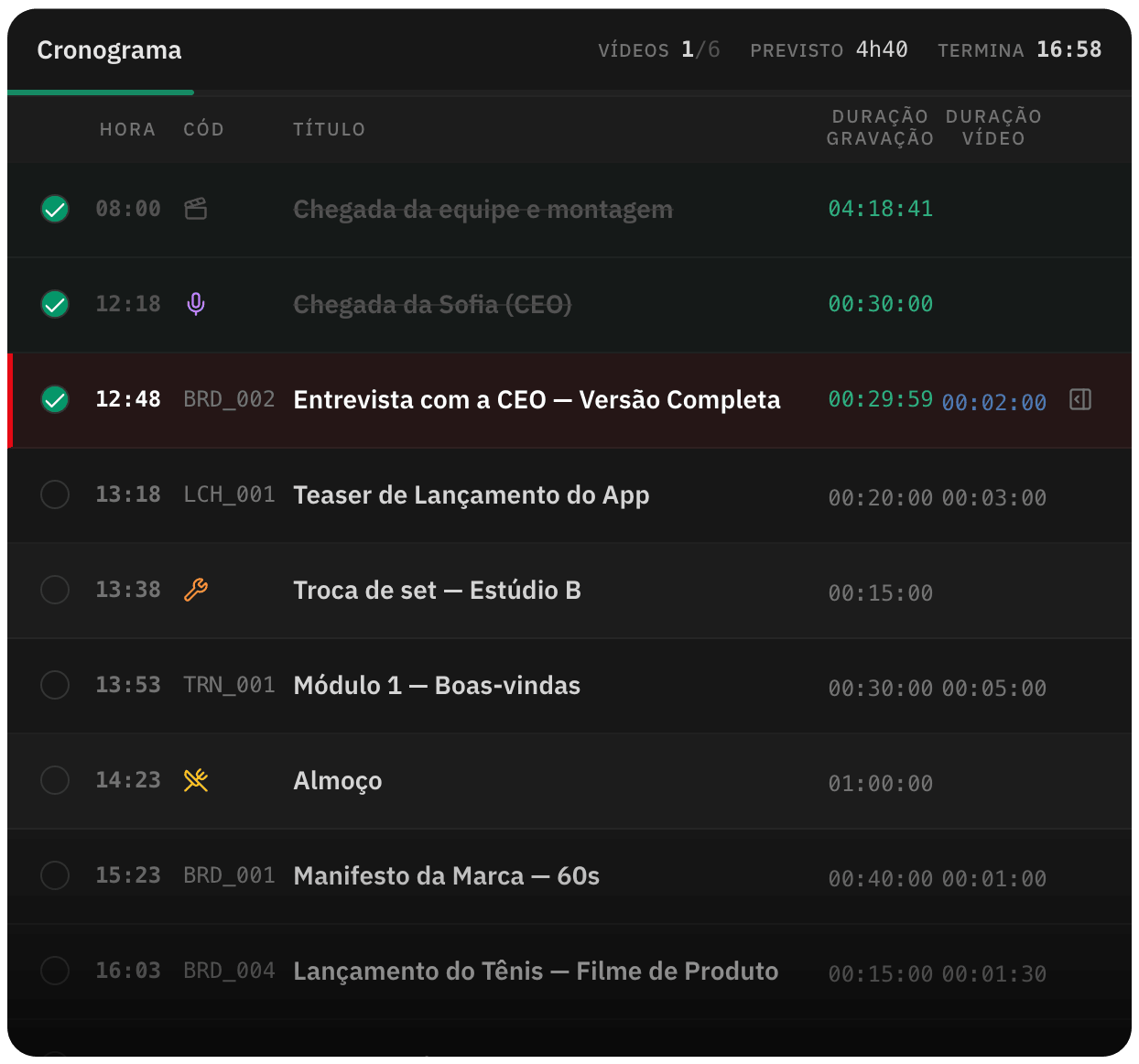Viewport: 1139px width, 1064px height.
Task: Select the title Lançamento do Tênis — Filme de Produto
Action: 536,972
